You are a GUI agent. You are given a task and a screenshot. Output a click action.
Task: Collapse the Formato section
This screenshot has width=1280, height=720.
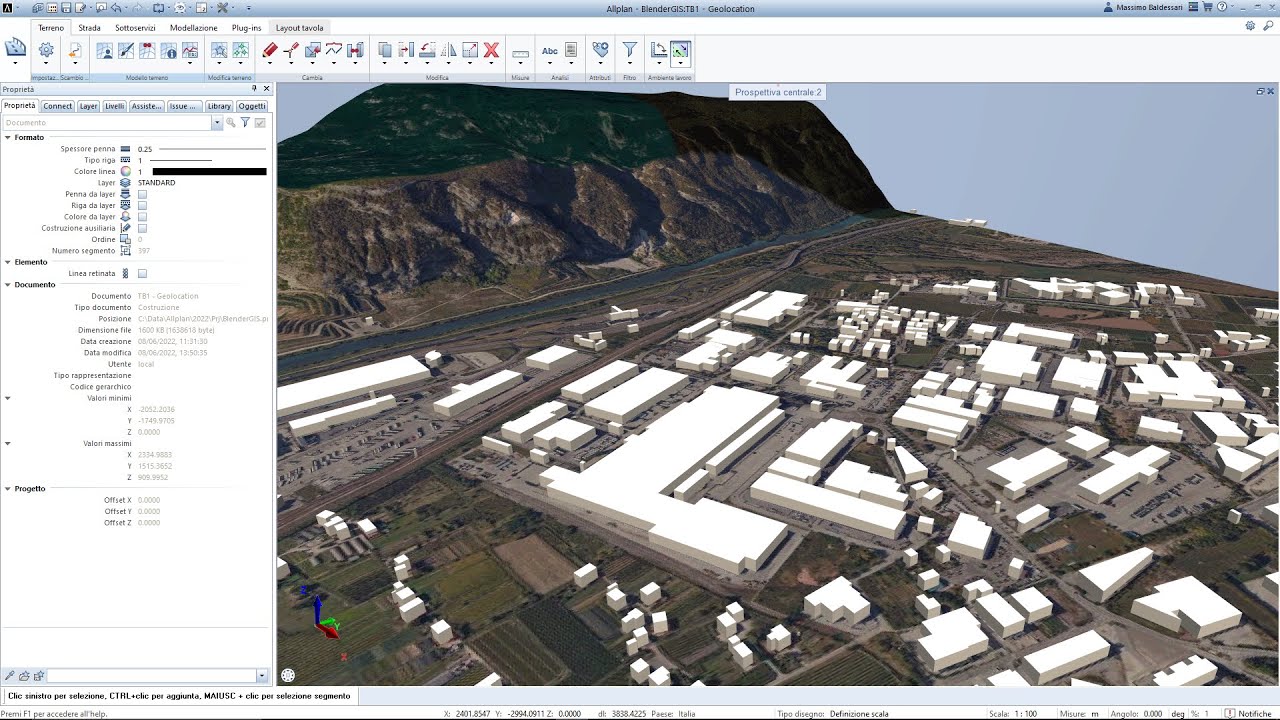[x=8, y=137]
